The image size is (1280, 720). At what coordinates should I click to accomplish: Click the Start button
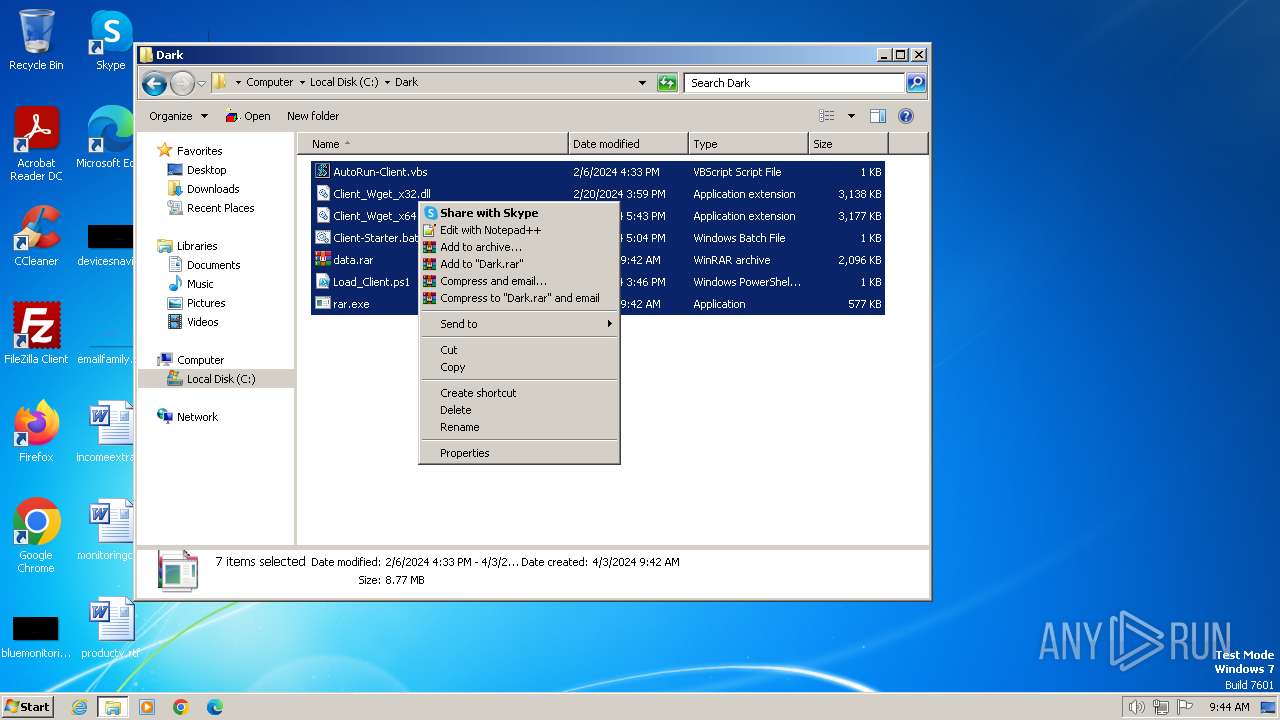coord(28,707)
